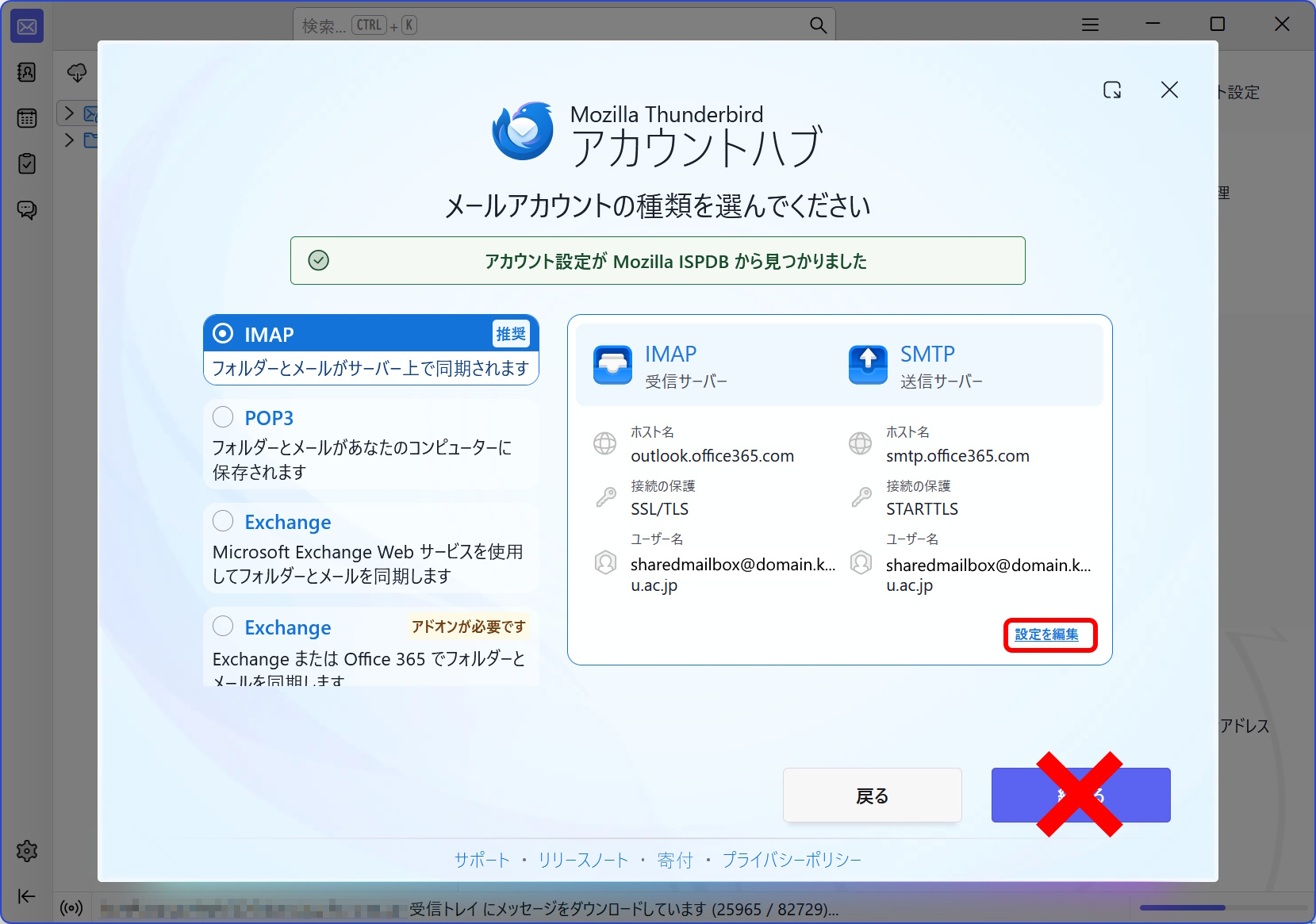Click the Get Messages cloud icon
The width and height of the screenshot is (1316, 924).
coord(77,73)
